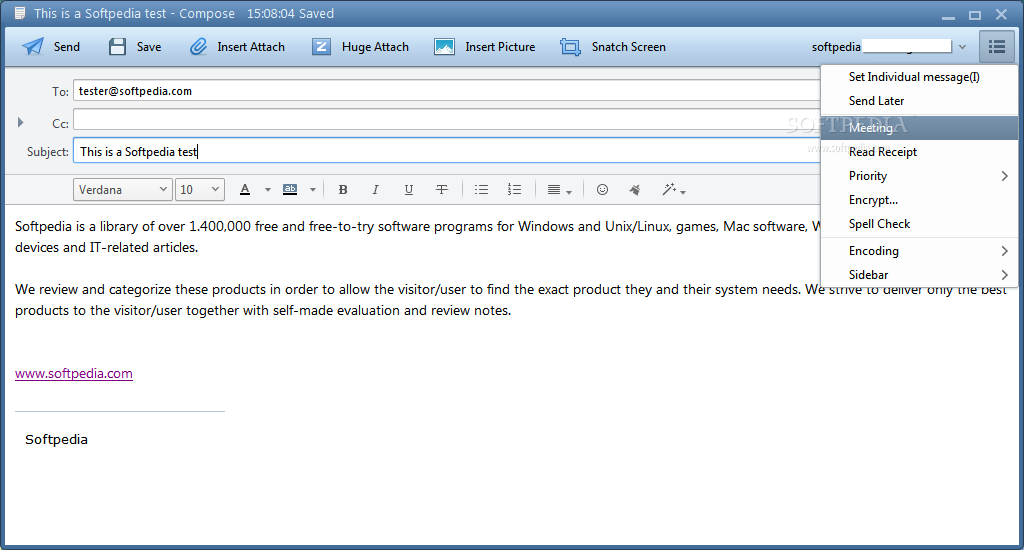Viewport: 1024px width, 550px height.
Task: Click the Subject input field
Action: [x=447, y=151]
